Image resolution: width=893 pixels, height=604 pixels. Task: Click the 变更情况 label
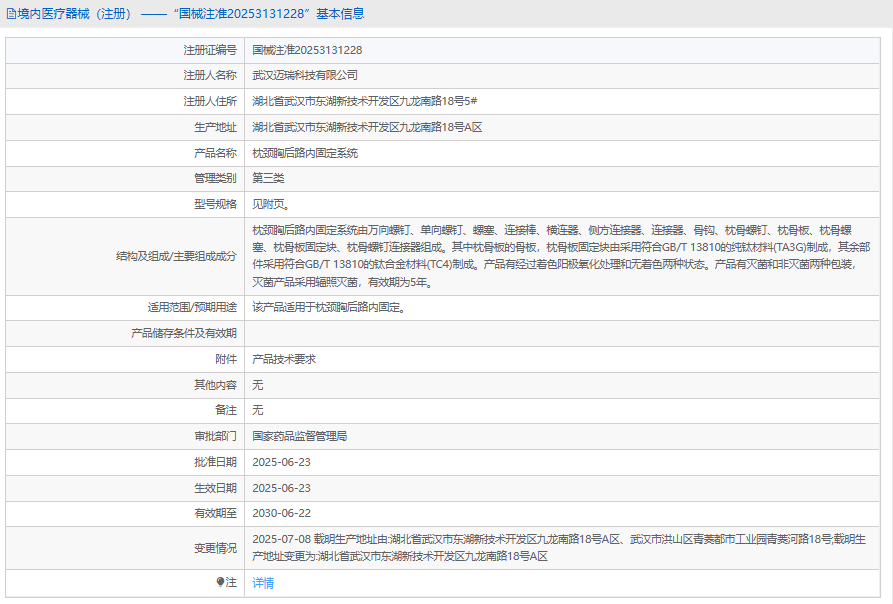215,548
